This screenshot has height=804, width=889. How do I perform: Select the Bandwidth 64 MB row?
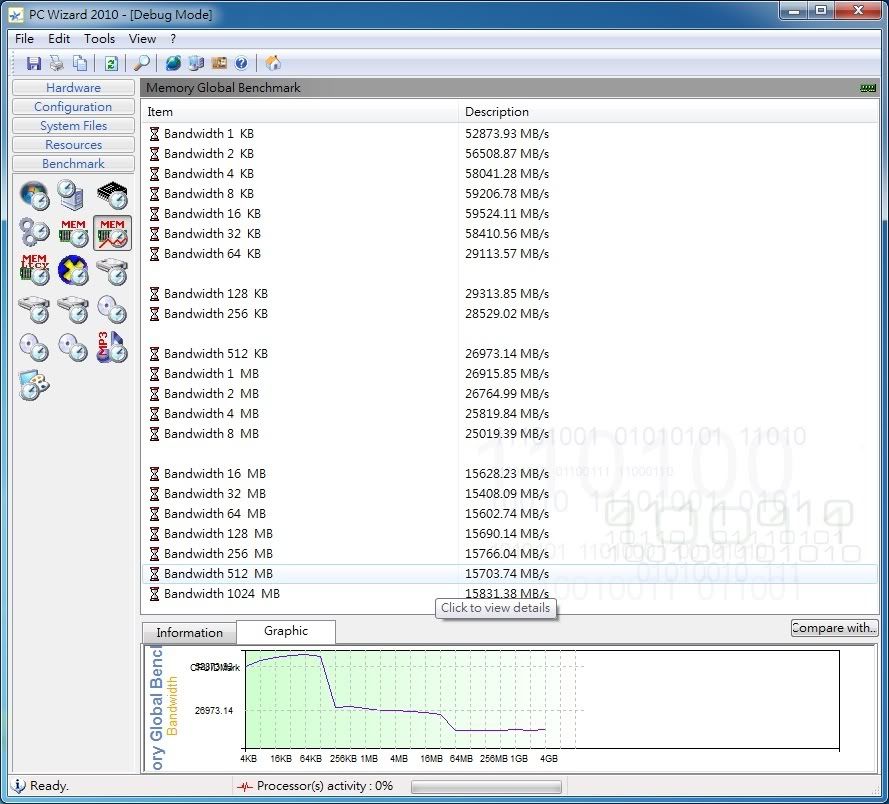[x=510, y=514]
